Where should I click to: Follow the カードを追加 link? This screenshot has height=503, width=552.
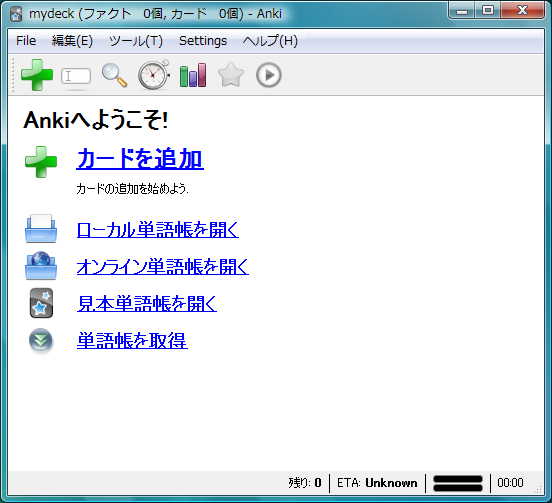[x=140, y=158]
